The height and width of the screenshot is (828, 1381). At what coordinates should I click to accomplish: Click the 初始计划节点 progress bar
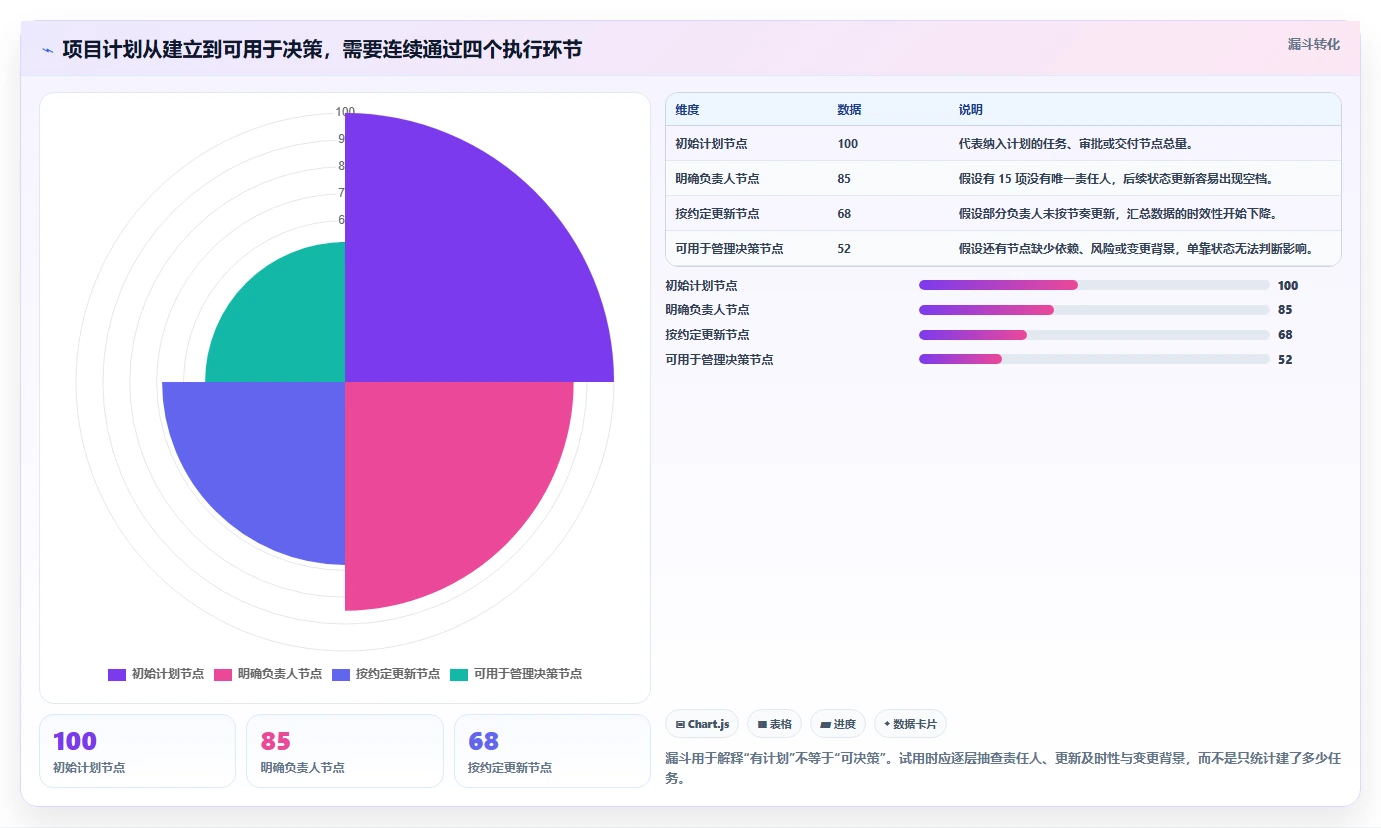(1094, 285)
